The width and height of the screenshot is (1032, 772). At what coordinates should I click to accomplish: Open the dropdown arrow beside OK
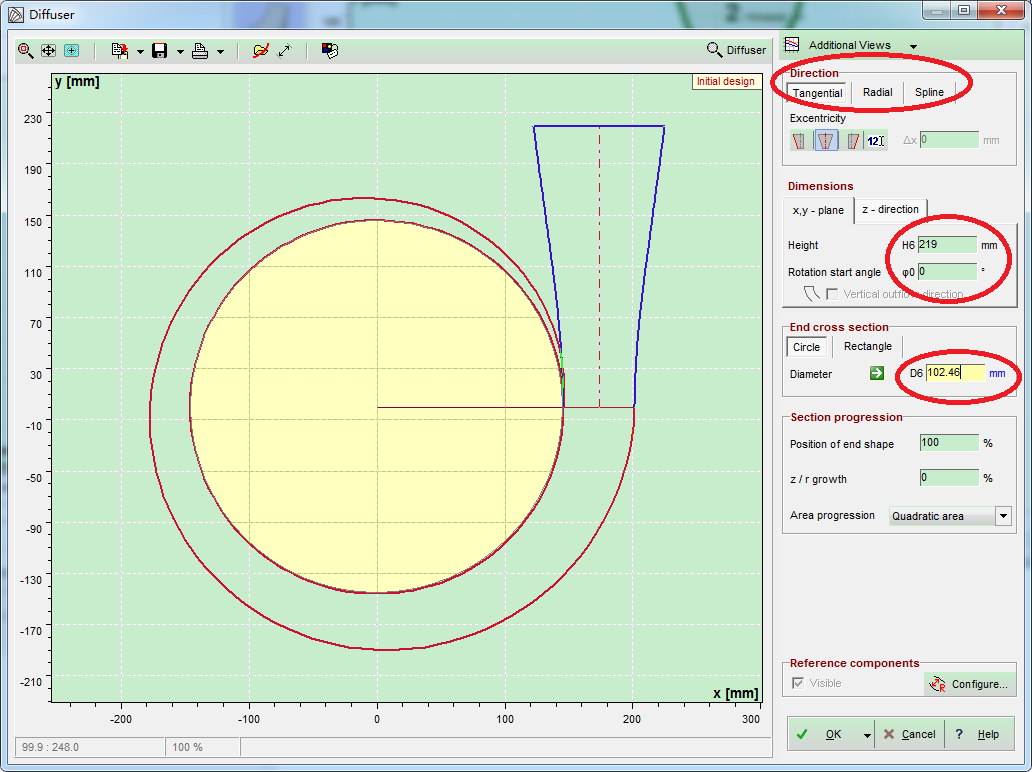coord(867,735)
